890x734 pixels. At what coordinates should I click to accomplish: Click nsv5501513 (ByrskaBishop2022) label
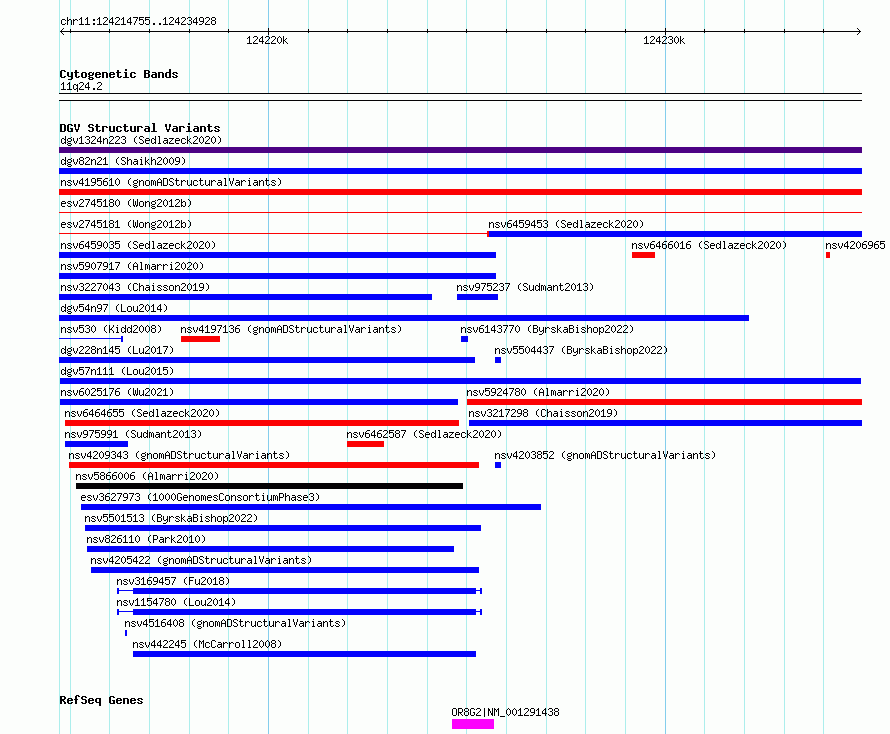click(x=171, y=518)
